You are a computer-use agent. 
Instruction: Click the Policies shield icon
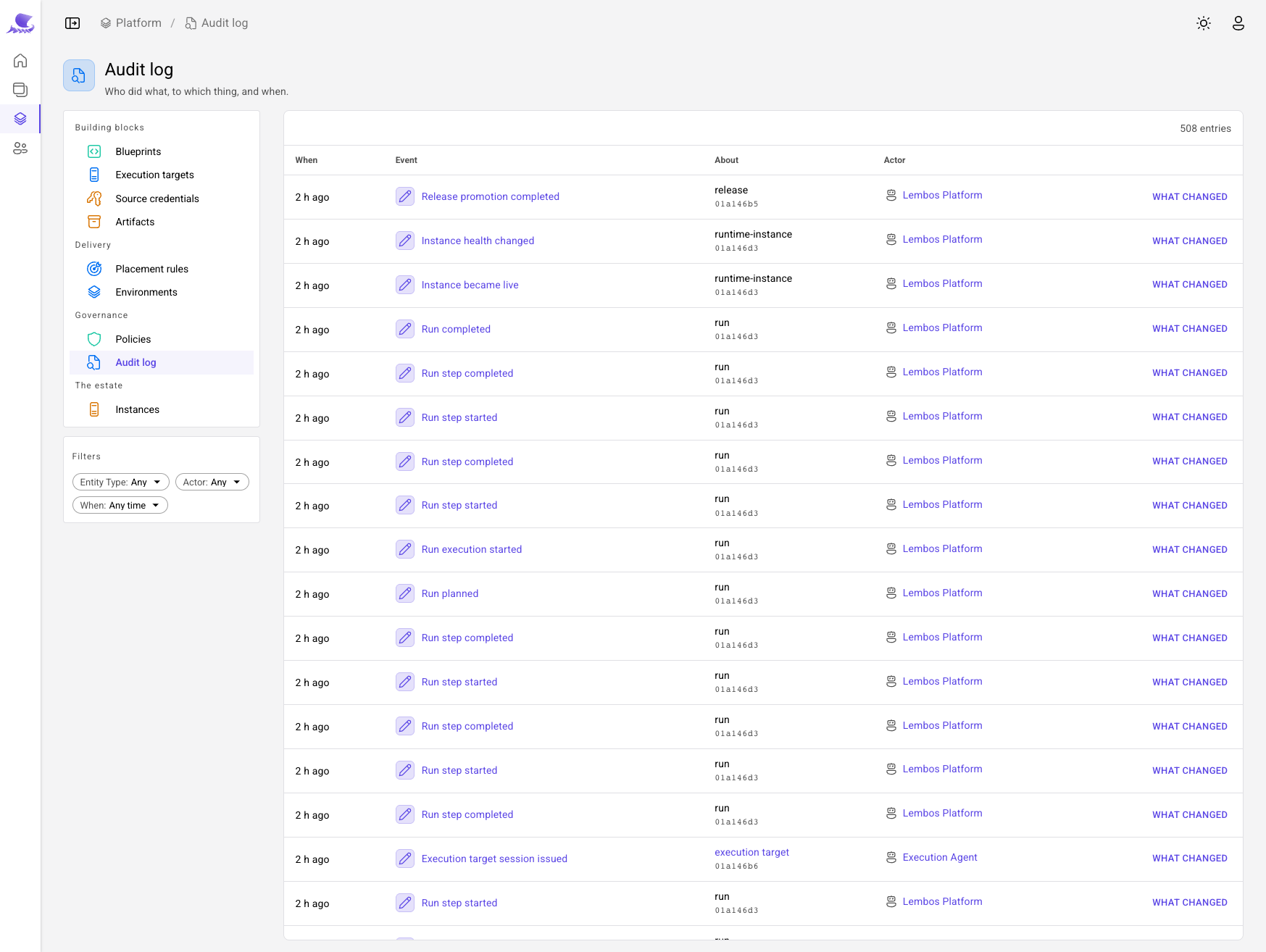click(x=94, y=339)
